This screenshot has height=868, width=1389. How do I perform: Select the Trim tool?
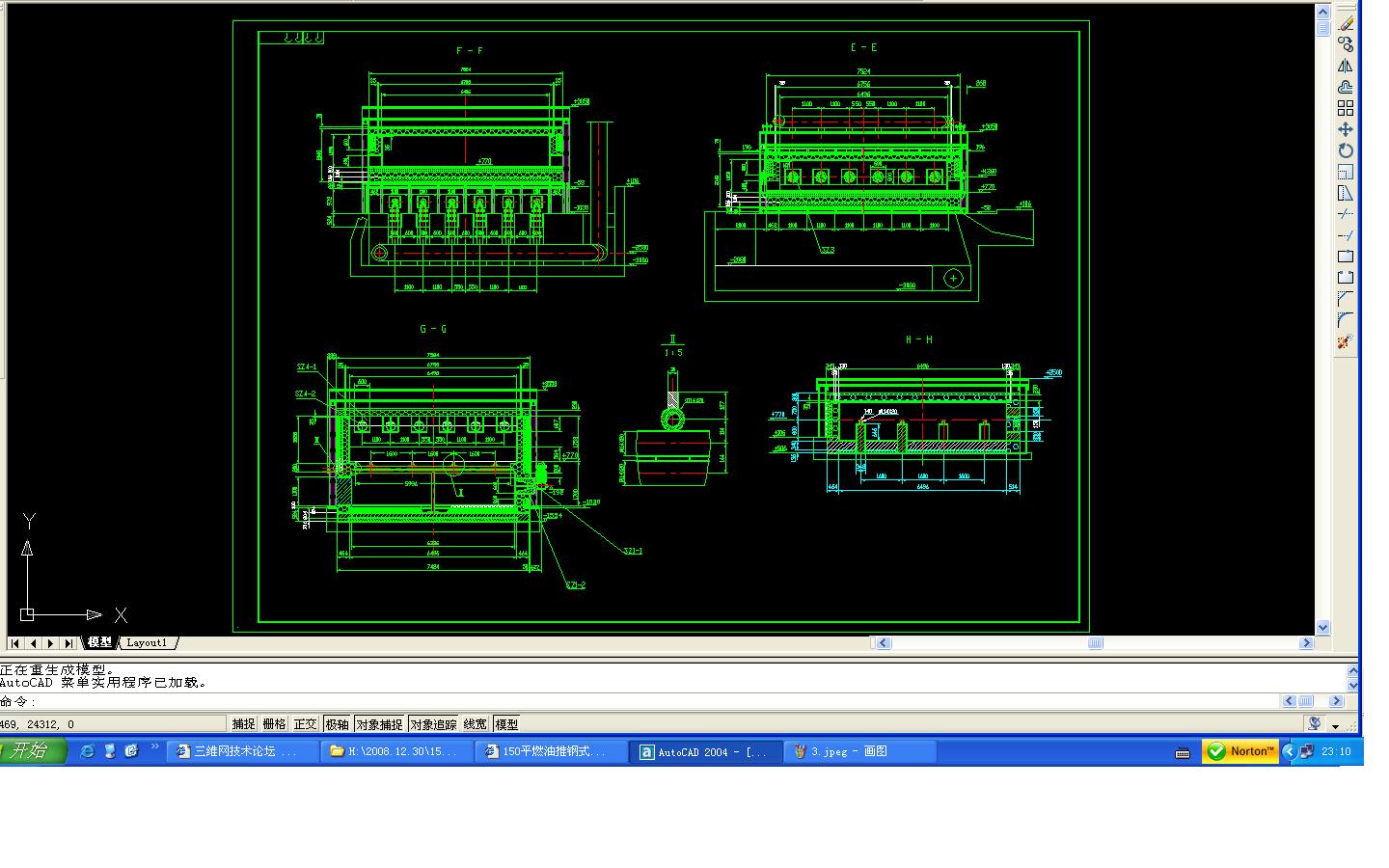click(1346, 214)
